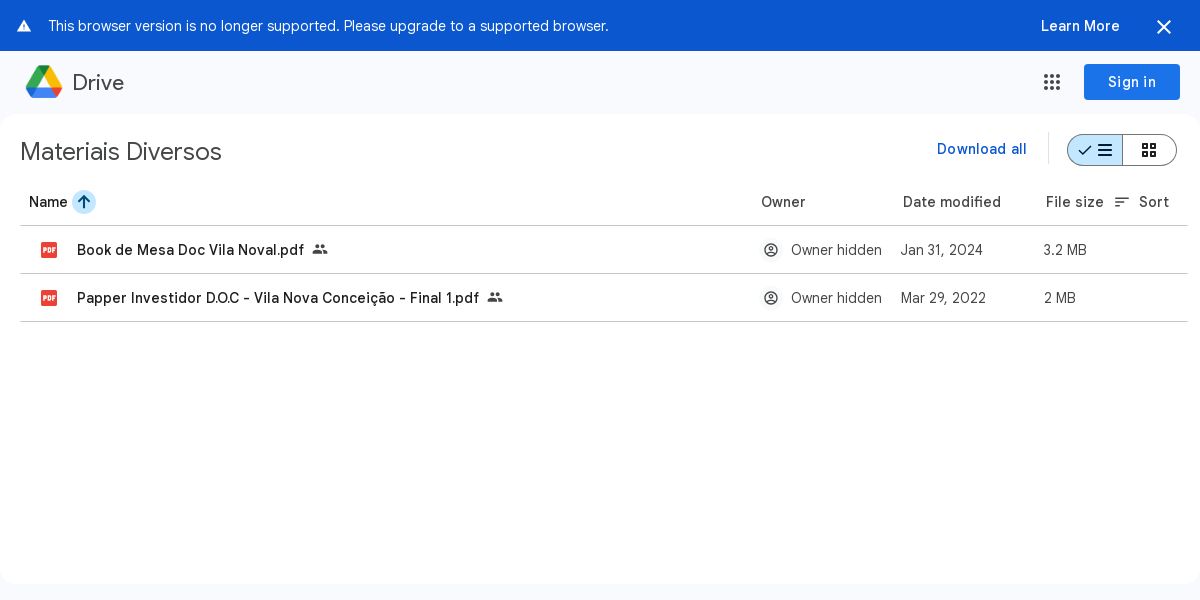Click the Google Drive logo icon
This screenshot has width=1200, height=600.
(44, 82)
